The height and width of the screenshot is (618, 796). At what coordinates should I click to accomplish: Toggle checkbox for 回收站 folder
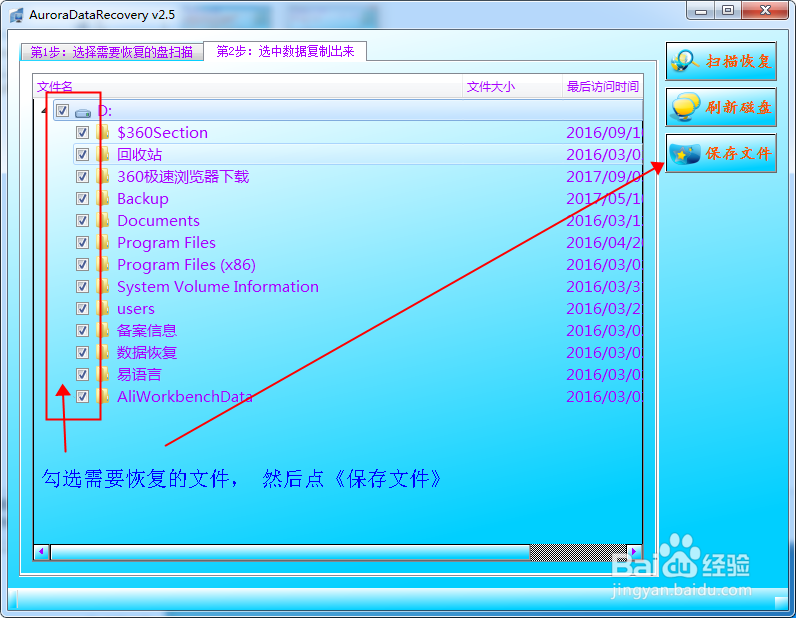[82, 154]
